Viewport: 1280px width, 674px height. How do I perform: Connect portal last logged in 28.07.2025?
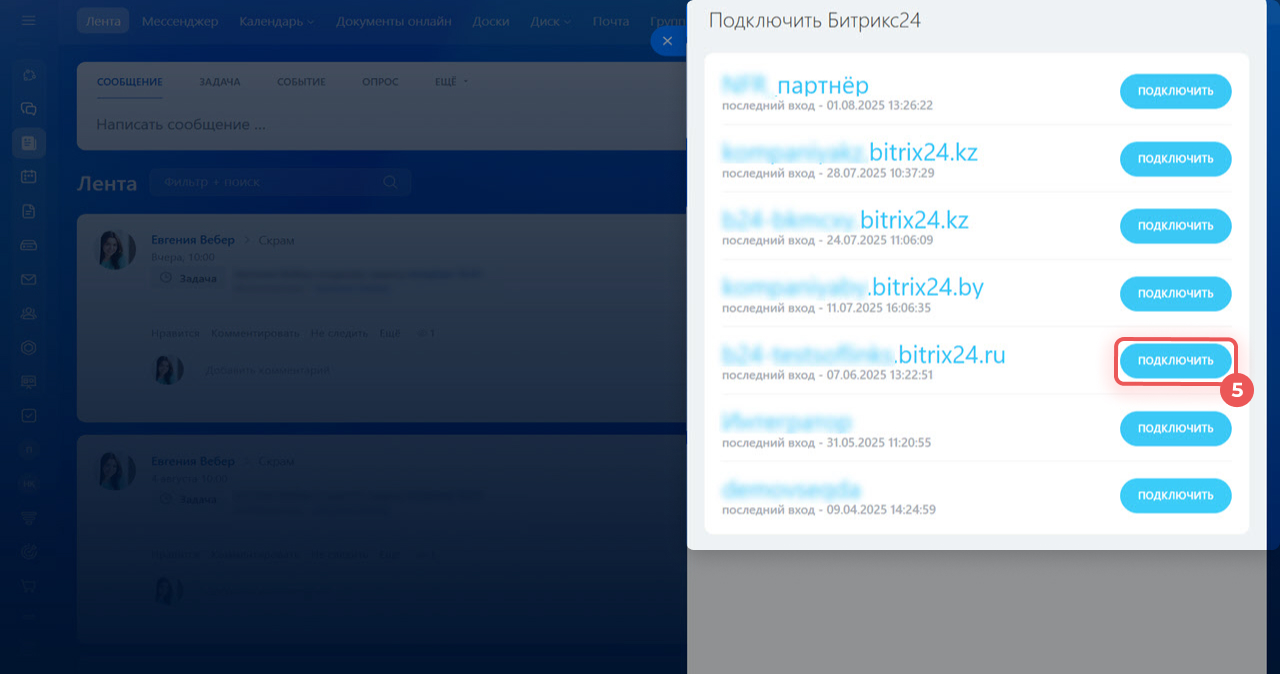(x=1175, y=159)
